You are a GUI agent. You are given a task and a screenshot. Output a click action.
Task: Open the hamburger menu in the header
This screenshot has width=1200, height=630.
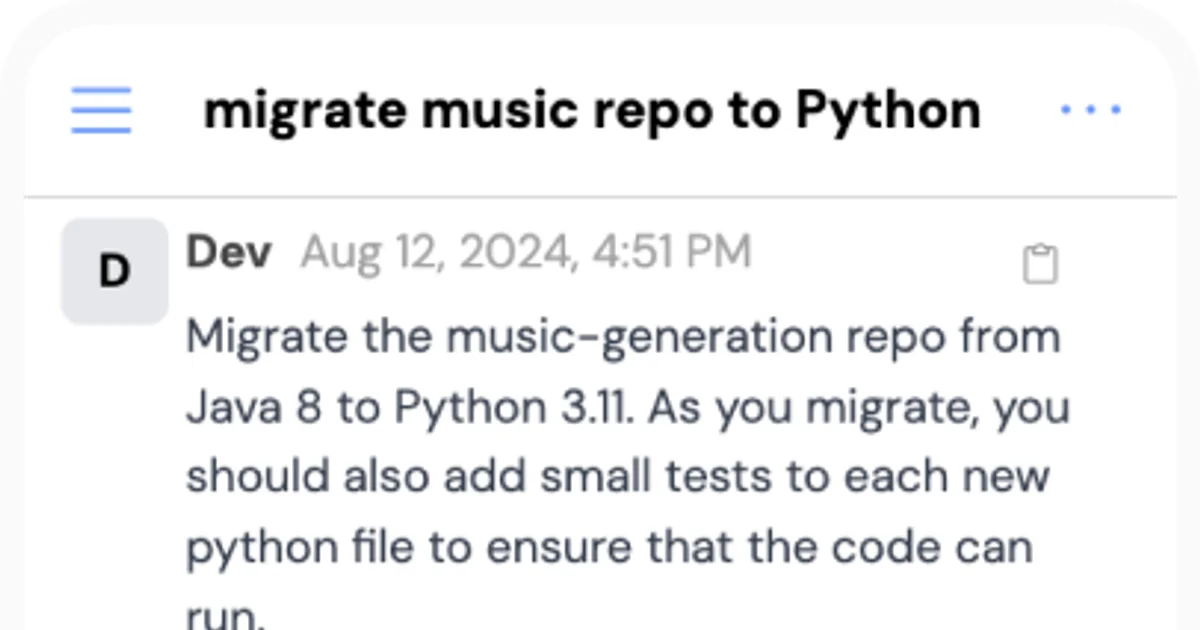click(101, 110)
